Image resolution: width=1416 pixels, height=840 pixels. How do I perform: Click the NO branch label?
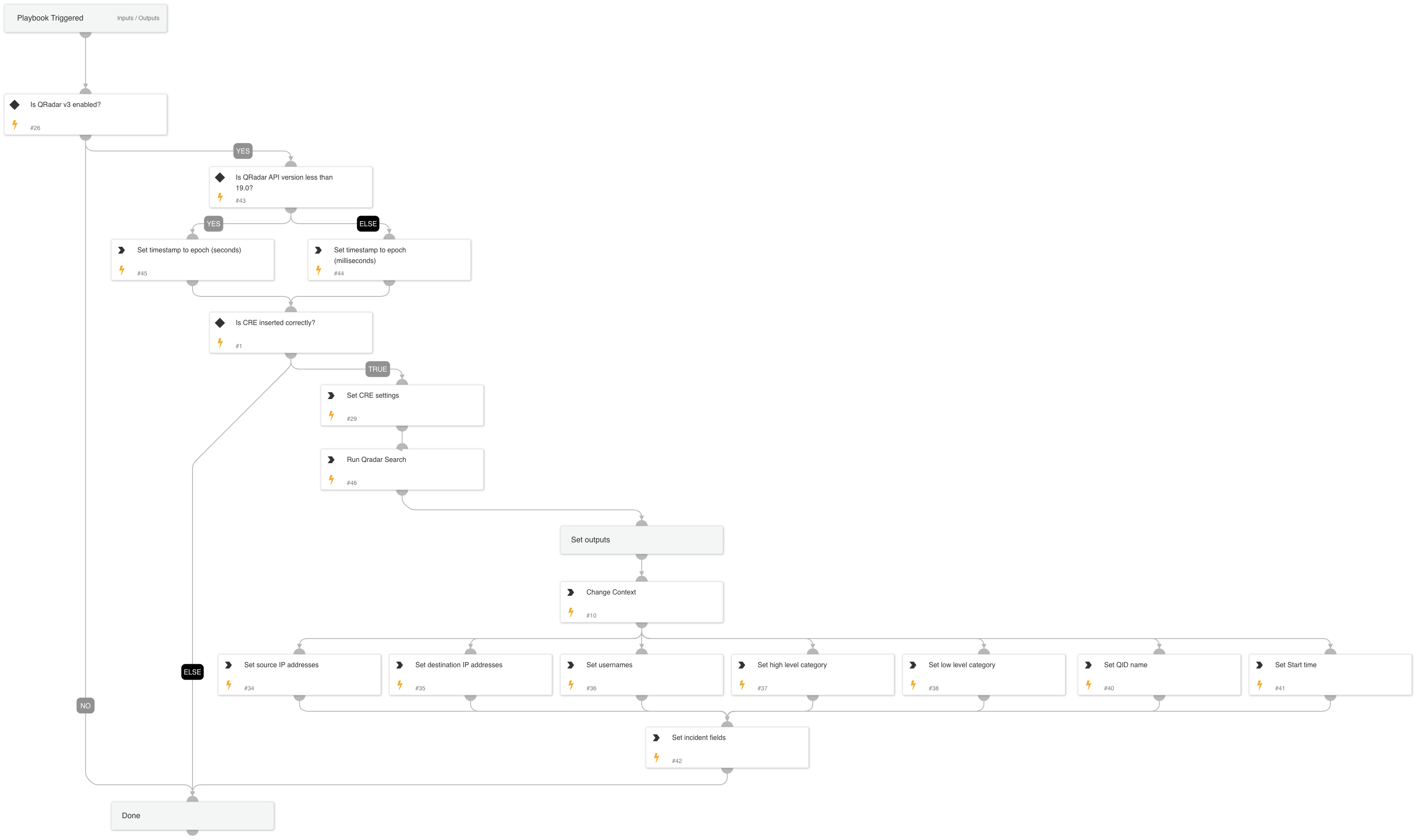(x=86, y=705)
